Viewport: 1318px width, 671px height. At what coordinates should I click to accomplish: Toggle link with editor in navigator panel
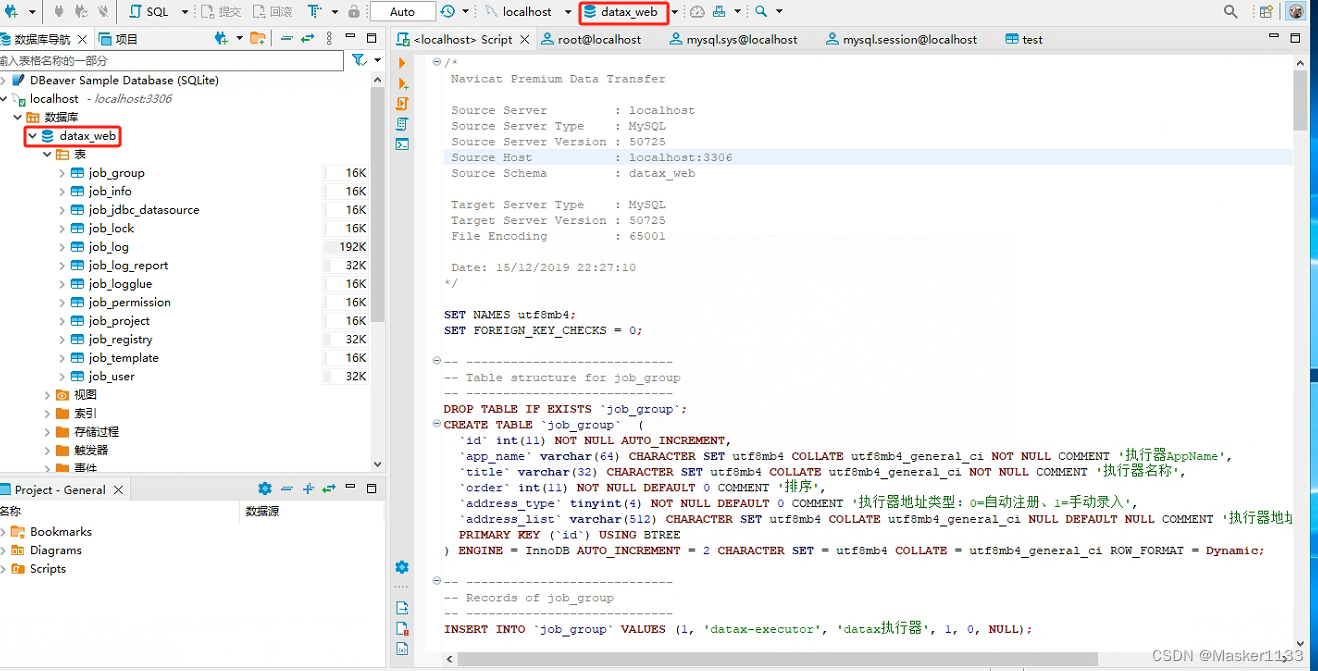pos(307,38)
